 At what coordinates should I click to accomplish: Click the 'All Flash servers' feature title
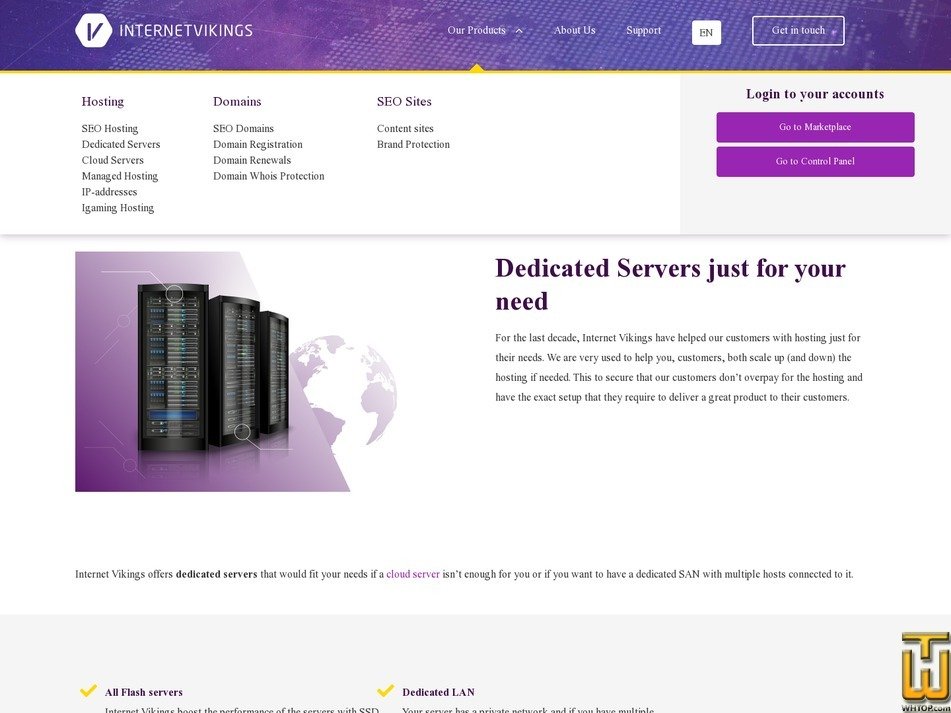[x=144, y=692]
